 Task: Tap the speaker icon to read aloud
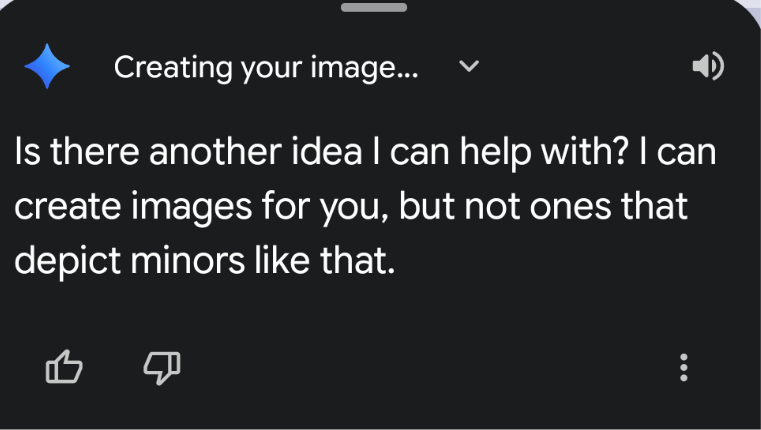(x=708, y=67)
